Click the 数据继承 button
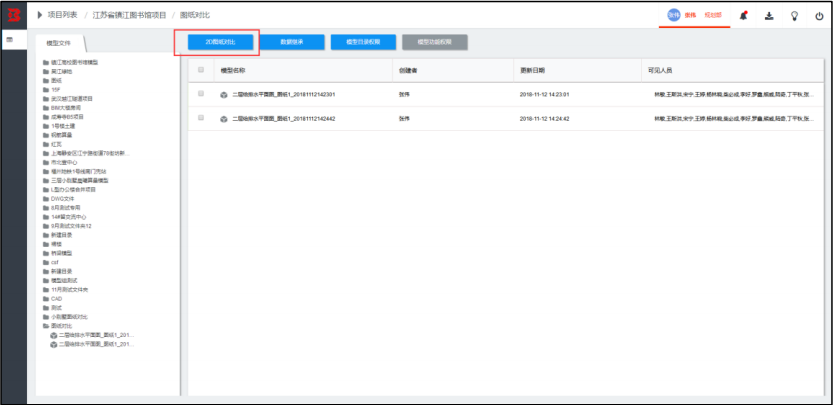Screen dimensions: 834x405 pyautogui.click(x=292, y=42)
